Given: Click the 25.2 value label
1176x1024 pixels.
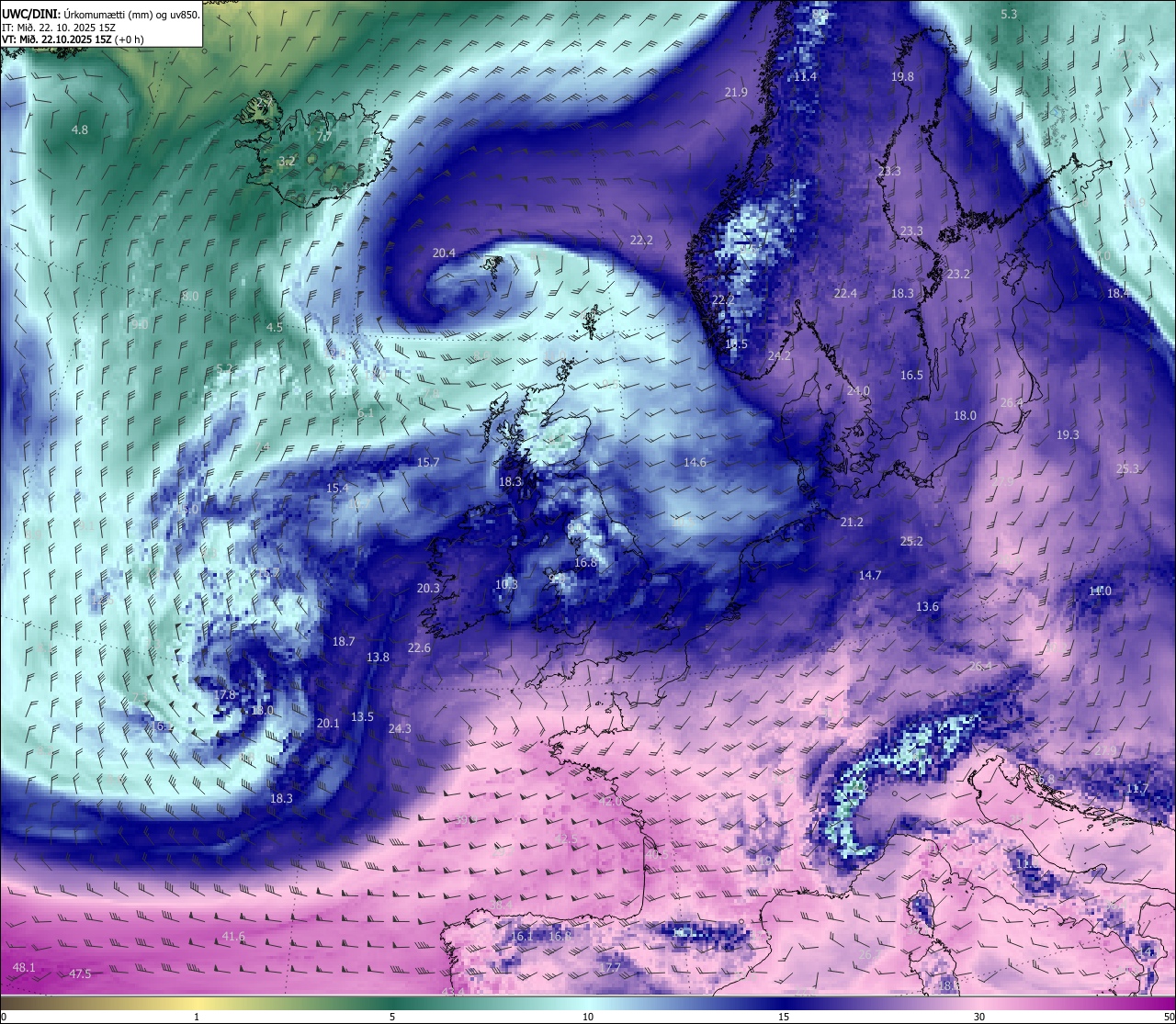Looking at the screenshot, I should click(x=911, y=542).
